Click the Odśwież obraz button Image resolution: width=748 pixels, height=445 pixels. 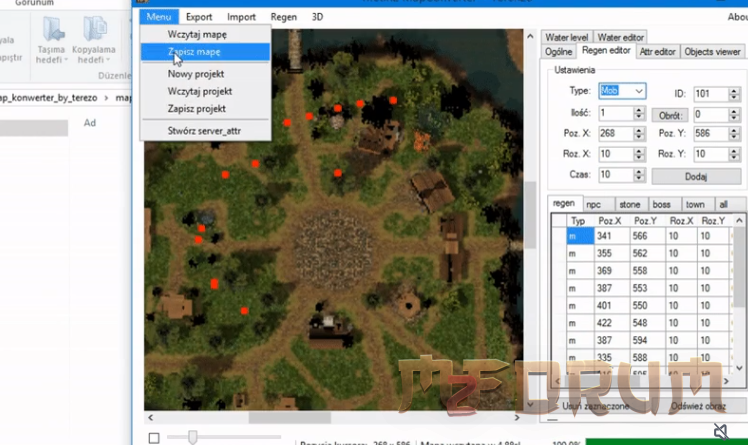[x=698, y=406]
